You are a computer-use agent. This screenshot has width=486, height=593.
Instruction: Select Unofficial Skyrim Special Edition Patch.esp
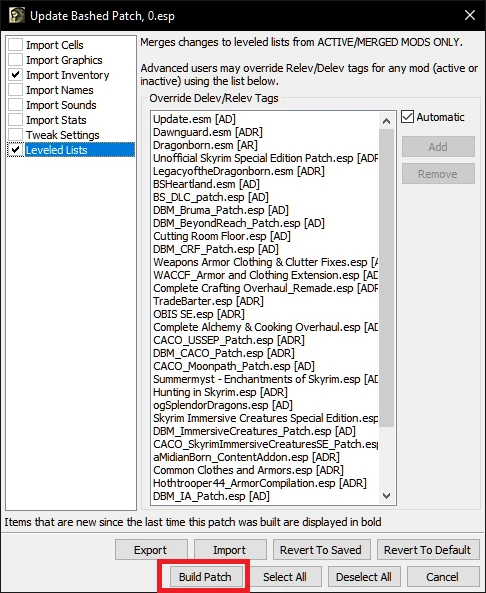tap(266, 158)
